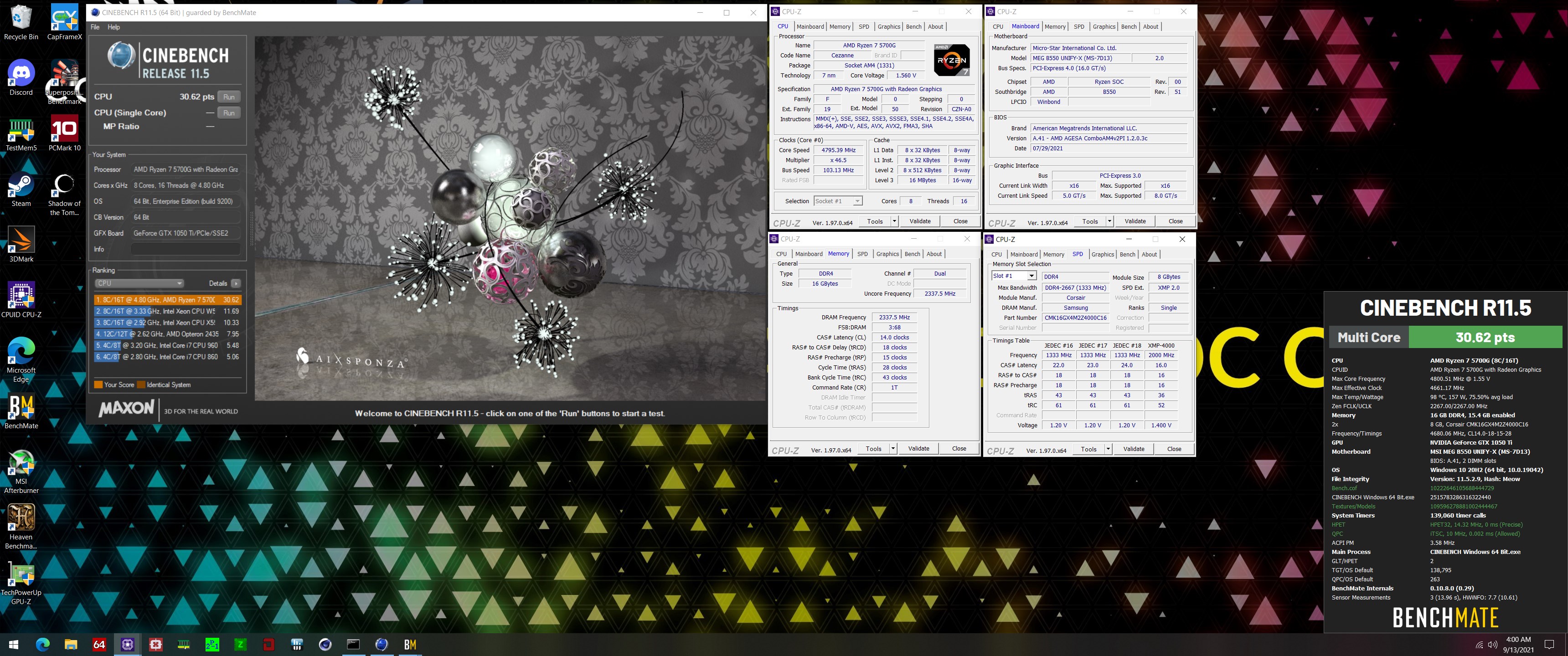The height and width of the screenshot is (656, 1568).
Task: Select ranking row 5 Core i7 CPU 960
Action: (x=167, y=346)
